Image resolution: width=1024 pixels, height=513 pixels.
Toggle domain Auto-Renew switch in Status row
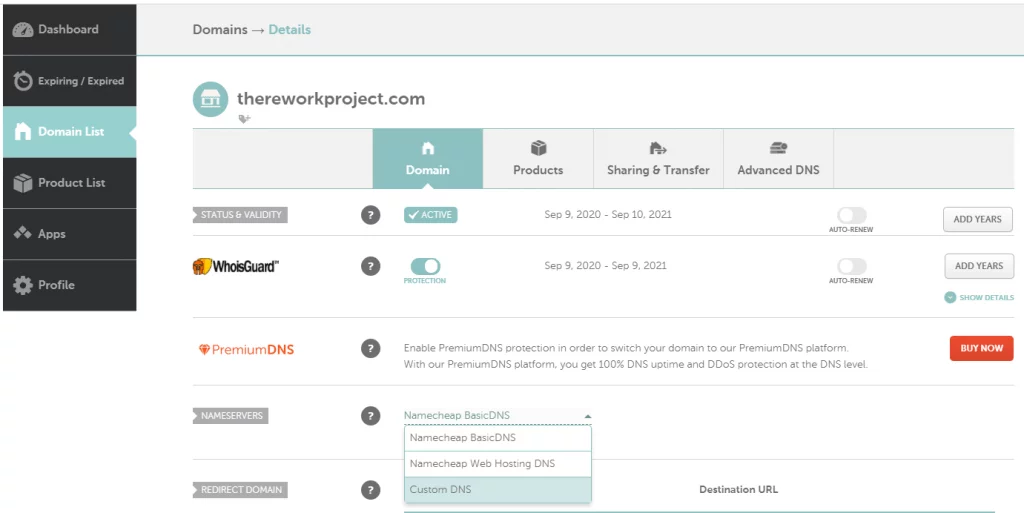click(852, 215)
